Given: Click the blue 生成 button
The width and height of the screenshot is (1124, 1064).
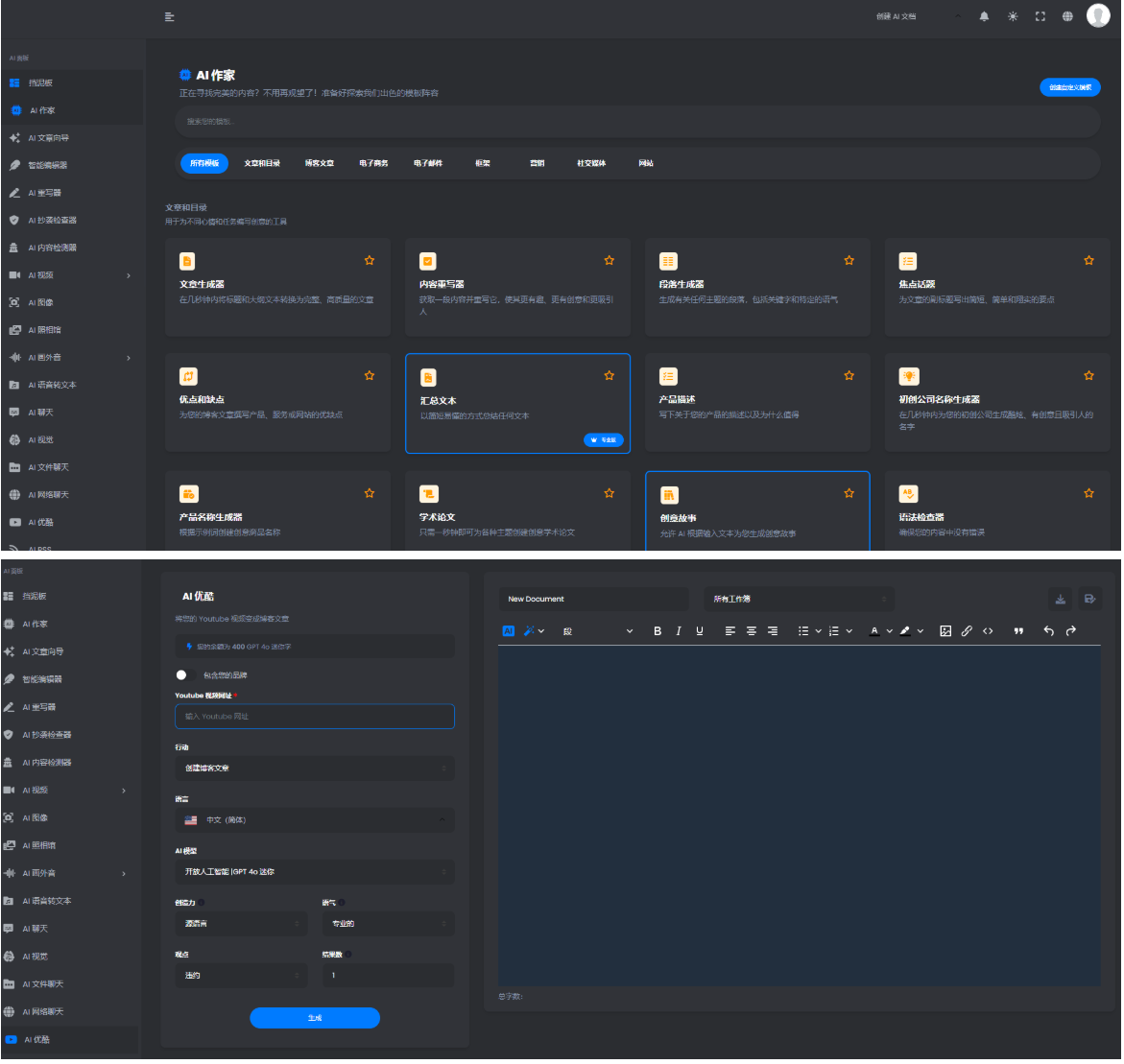Looking at the screenshot, I should [x=315, y=1018].
